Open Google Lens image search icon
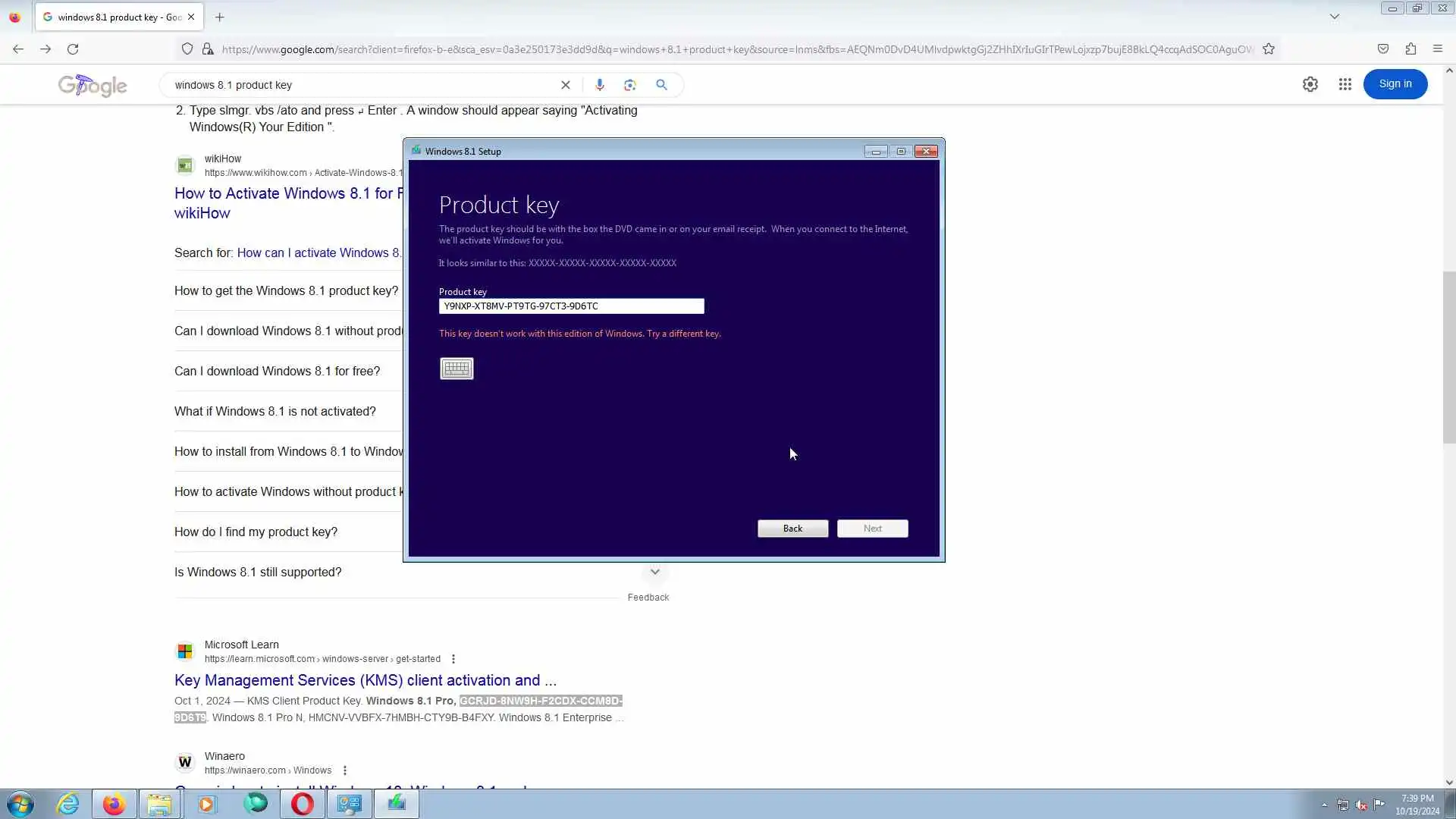Viewport: 1456px width, 819px height. click(630, 85)
